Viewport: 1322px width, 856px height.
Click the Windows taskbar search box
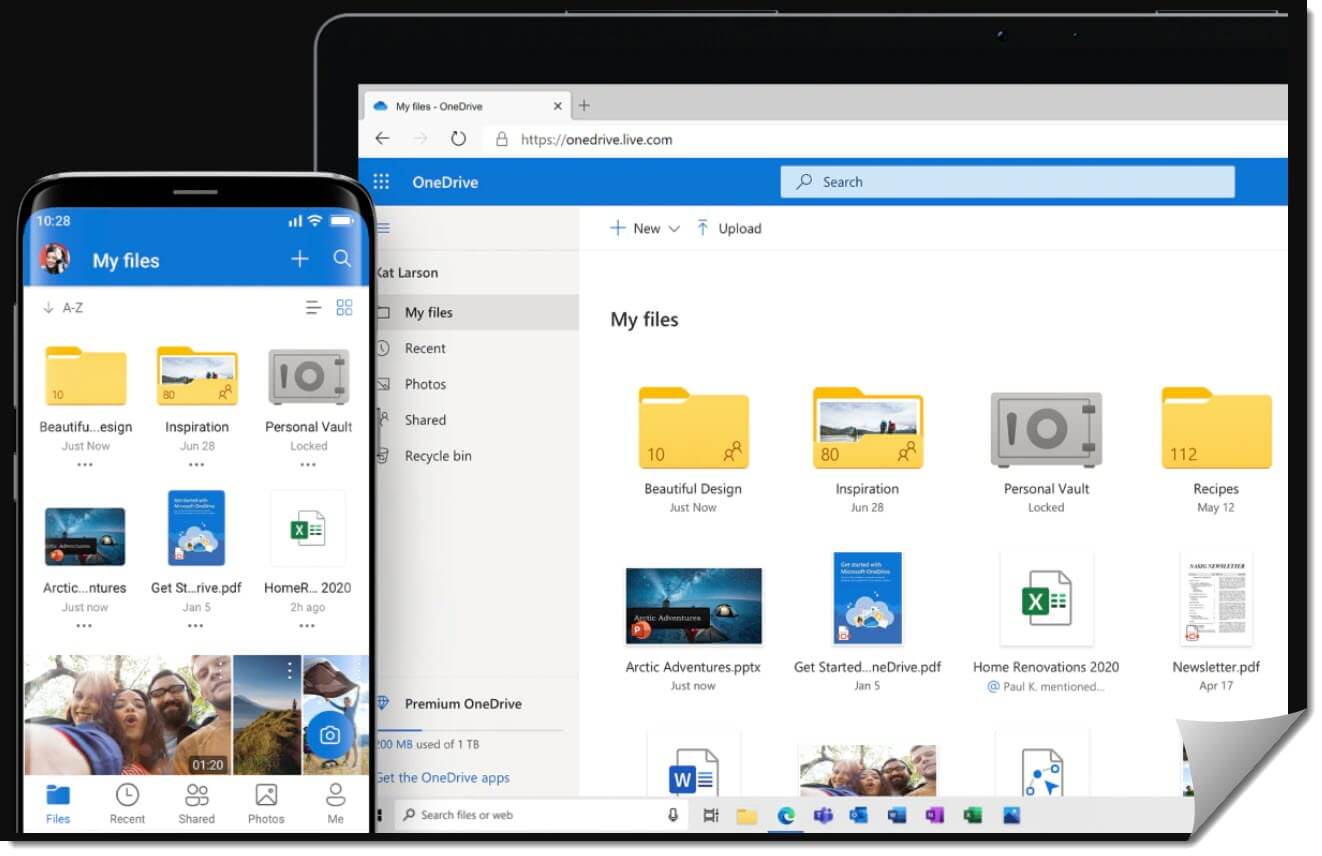(x=540, y=815)
